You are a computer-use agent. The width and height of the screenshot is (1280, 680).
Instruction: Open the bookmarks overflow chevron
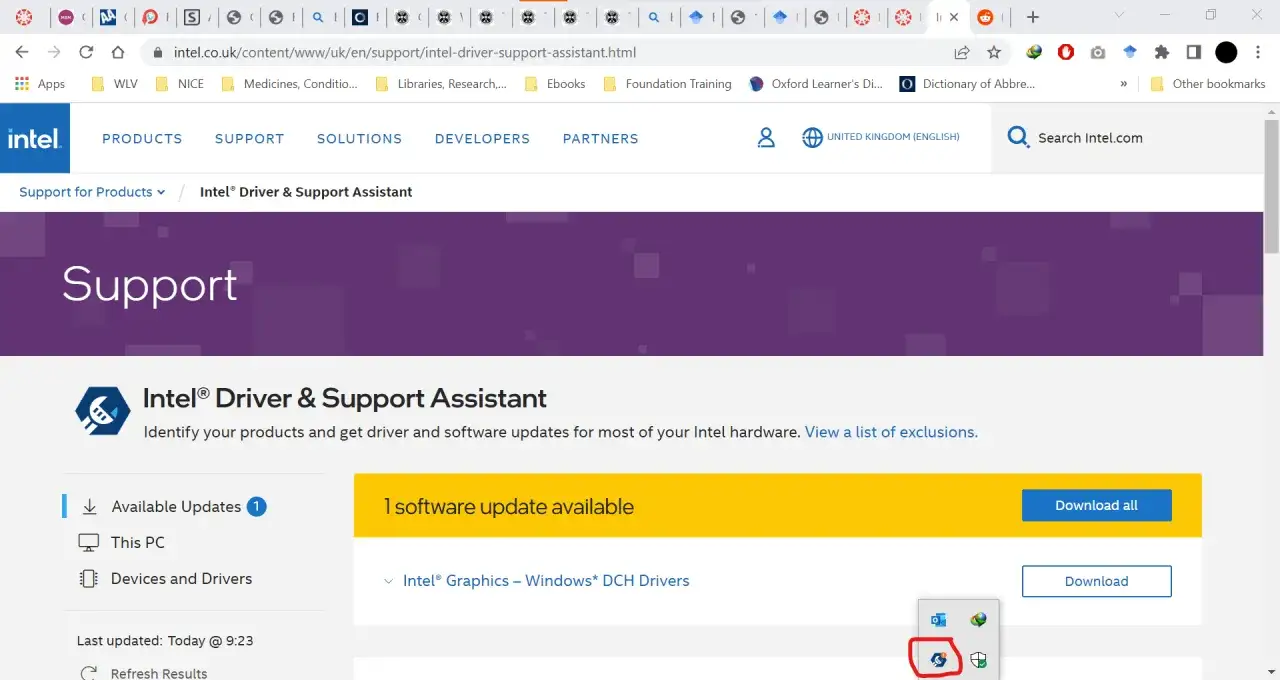tap(1123, 84)
